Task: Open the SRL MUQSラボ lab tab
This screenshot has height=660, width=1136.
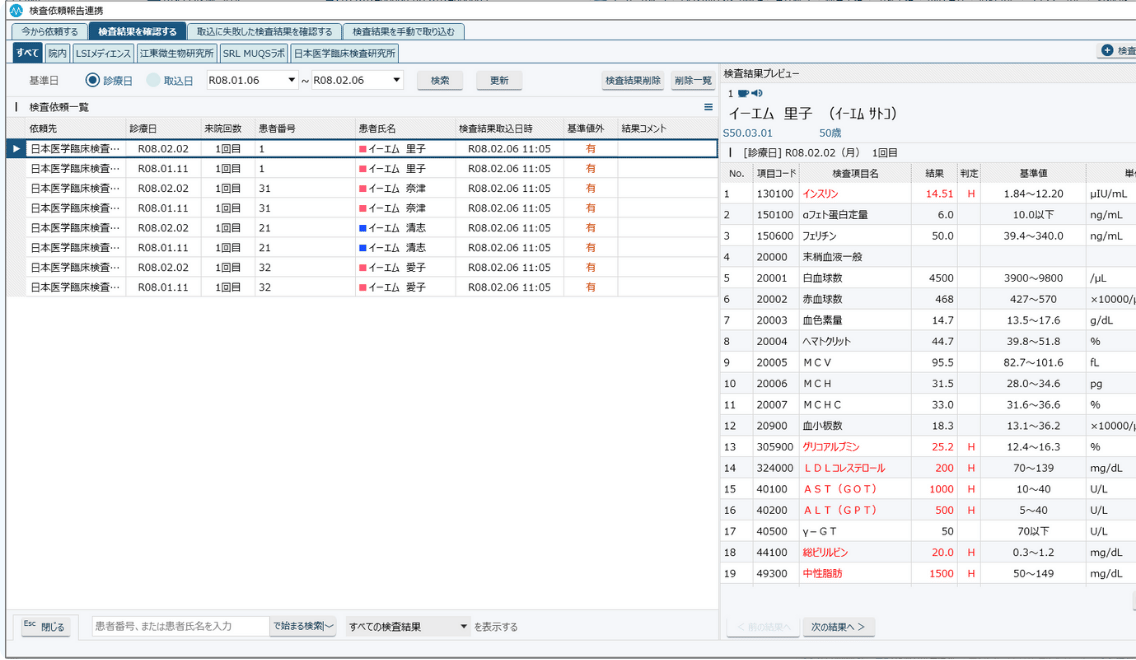Action: pyautogui.click(x=254, y=52)
